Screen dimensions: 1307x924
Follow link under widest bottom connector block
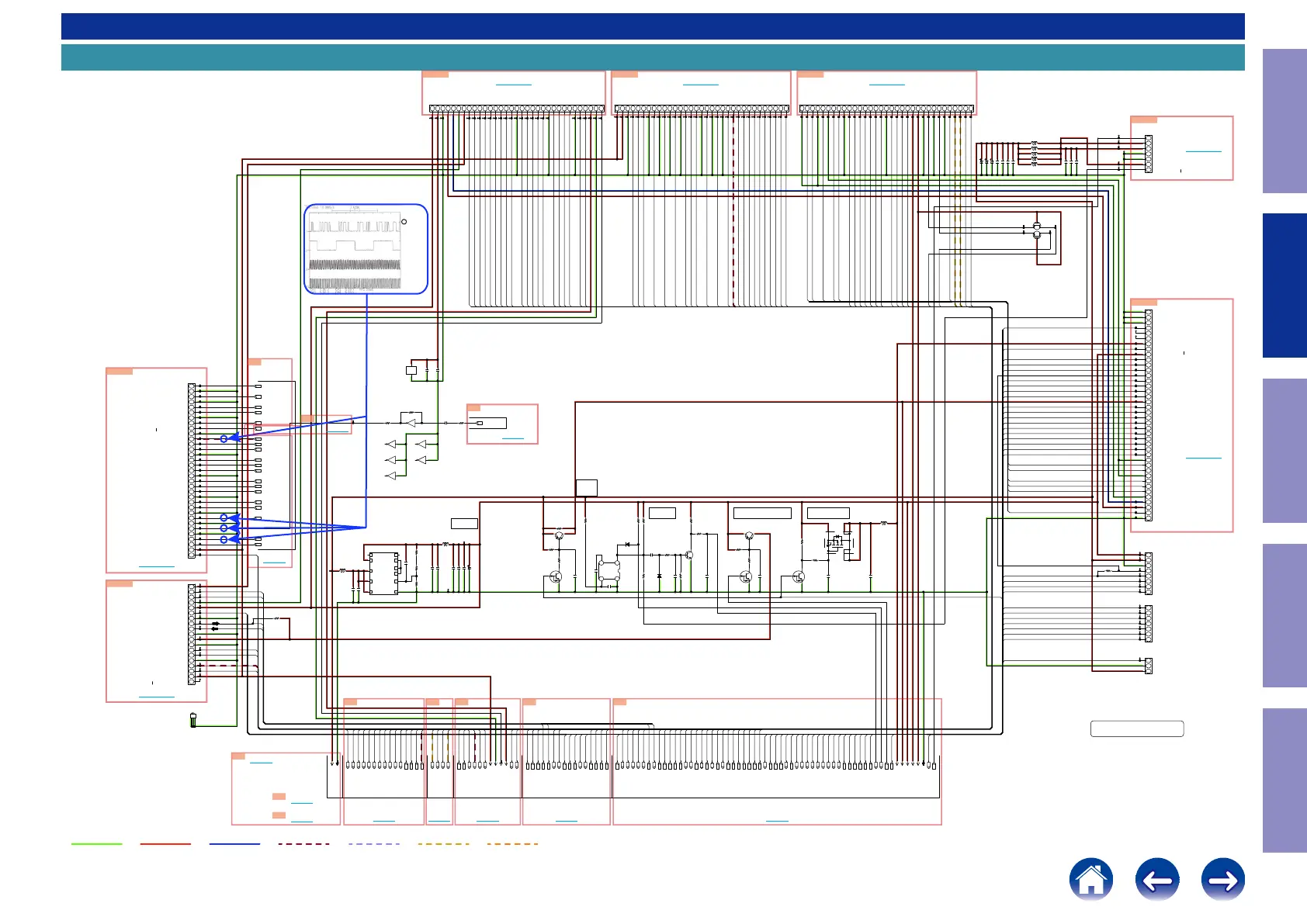coord(777,820)
